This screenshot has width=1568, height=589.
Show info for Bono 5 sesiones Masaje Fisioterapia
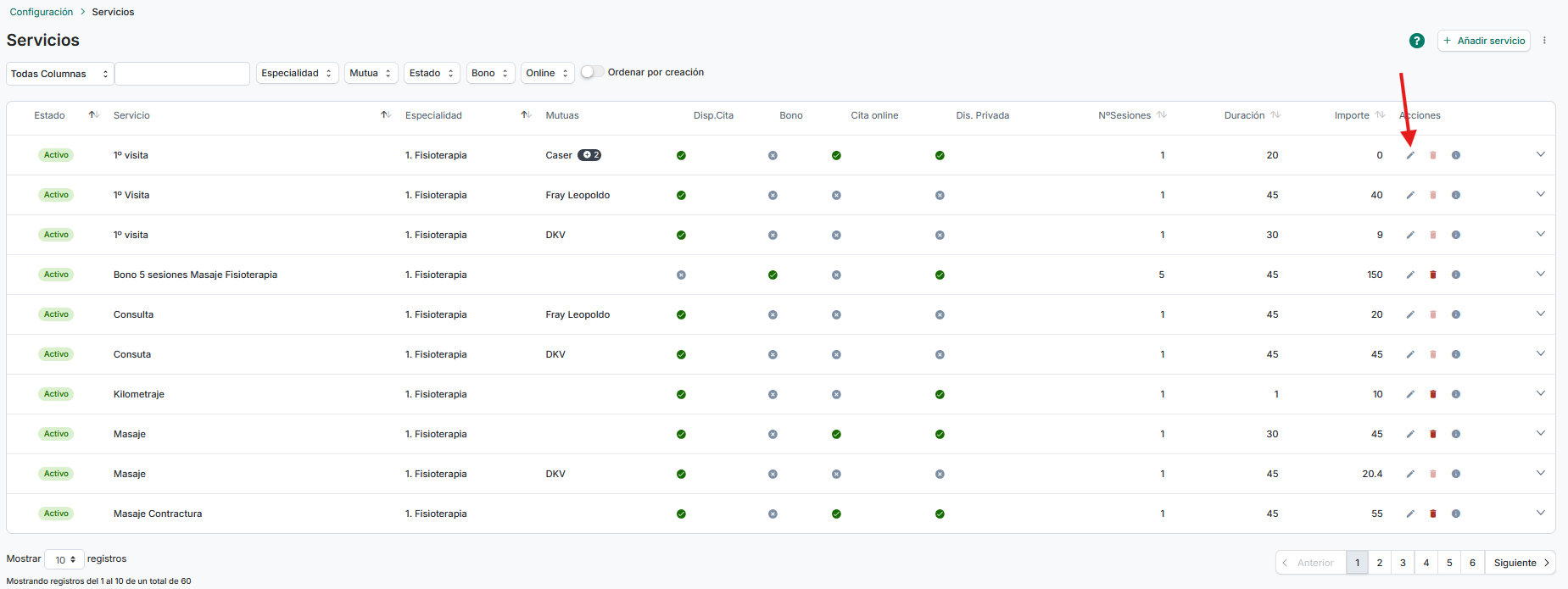click(x=1456, y=275)
